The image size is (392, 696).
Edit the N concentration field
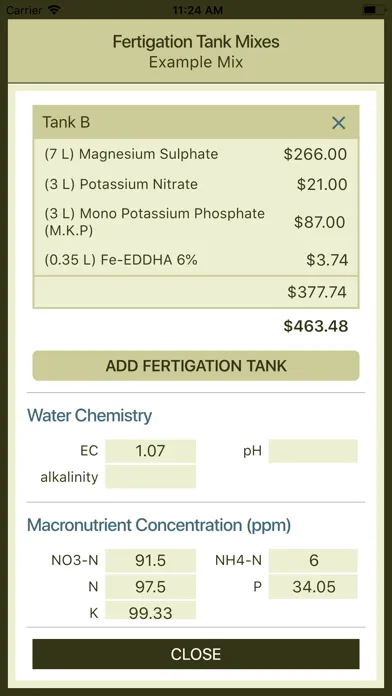[150, 587]
